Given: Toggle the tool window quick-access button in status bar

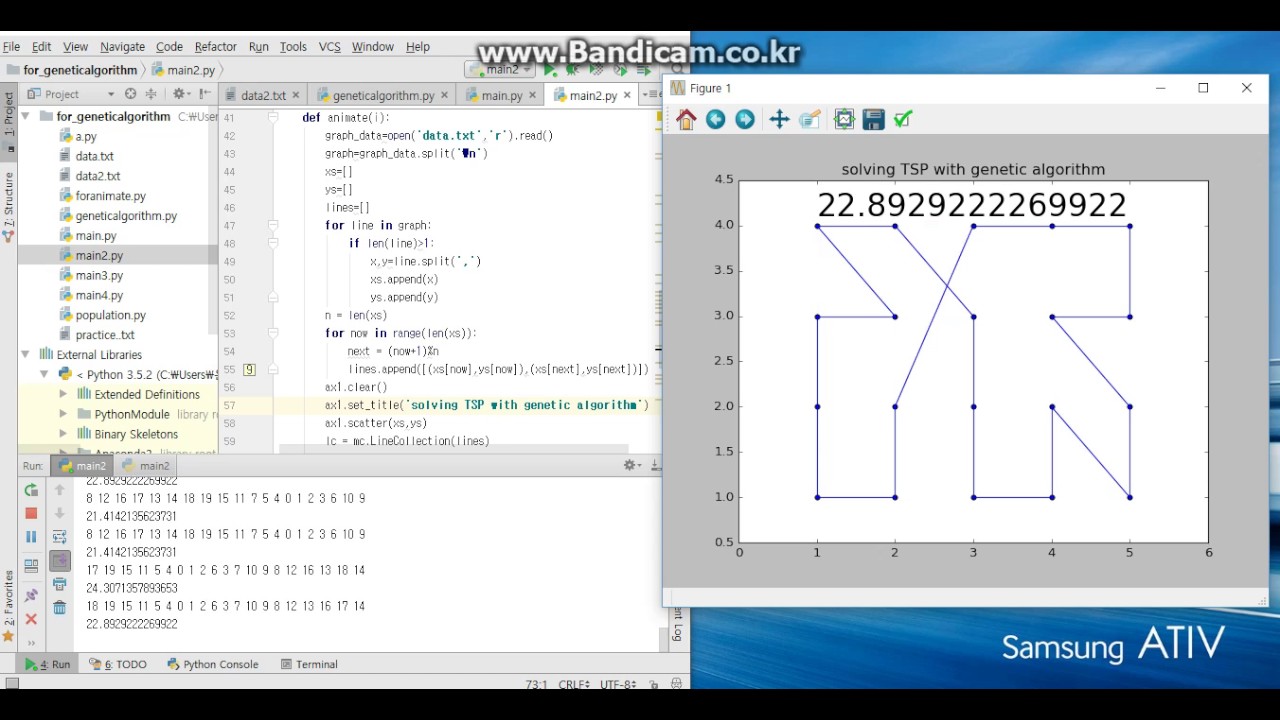Looking at the screenshot, I should point(11,684).
